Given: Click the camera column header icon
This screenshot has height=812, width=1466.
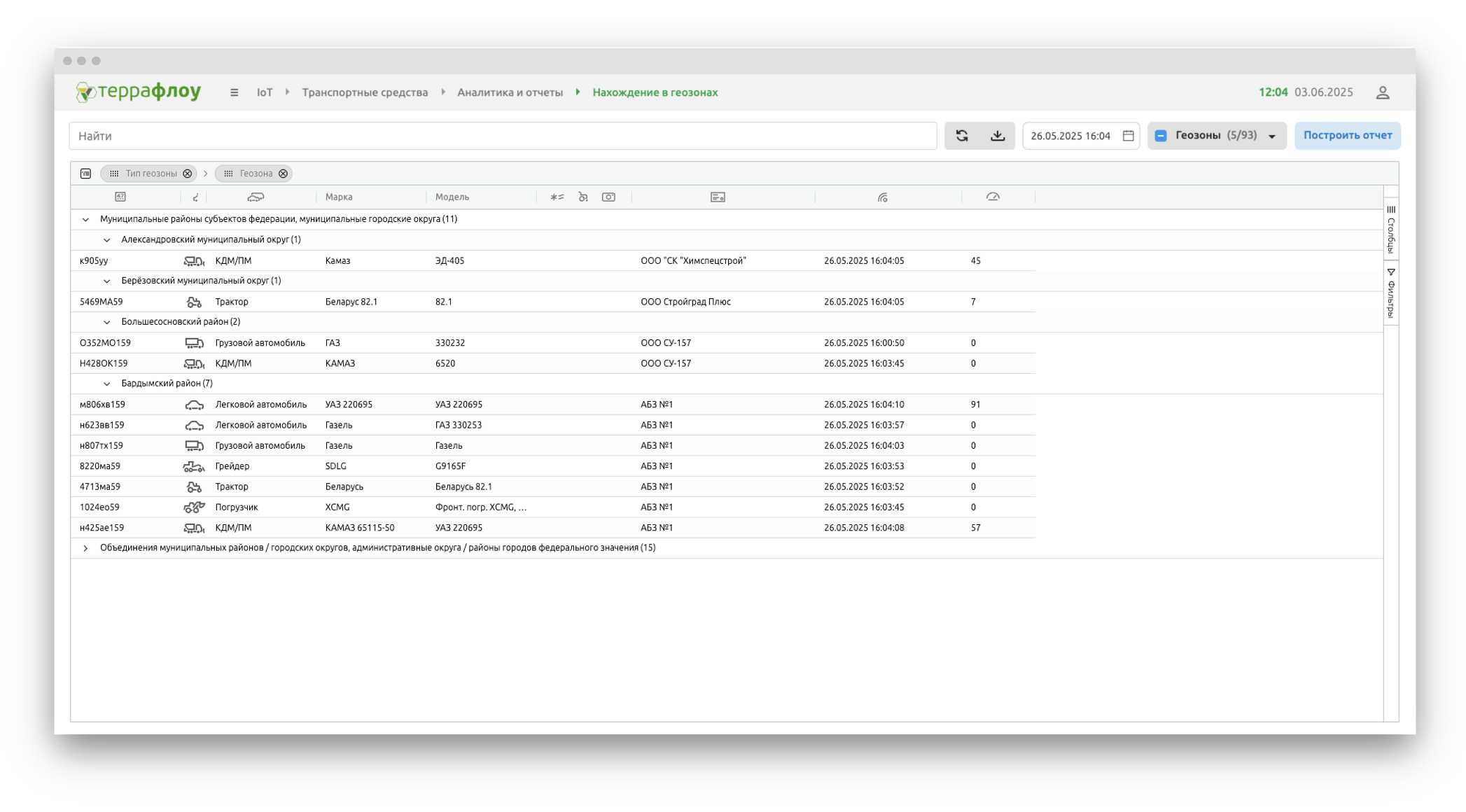Looking at the screenshot, I should [608, 197].
